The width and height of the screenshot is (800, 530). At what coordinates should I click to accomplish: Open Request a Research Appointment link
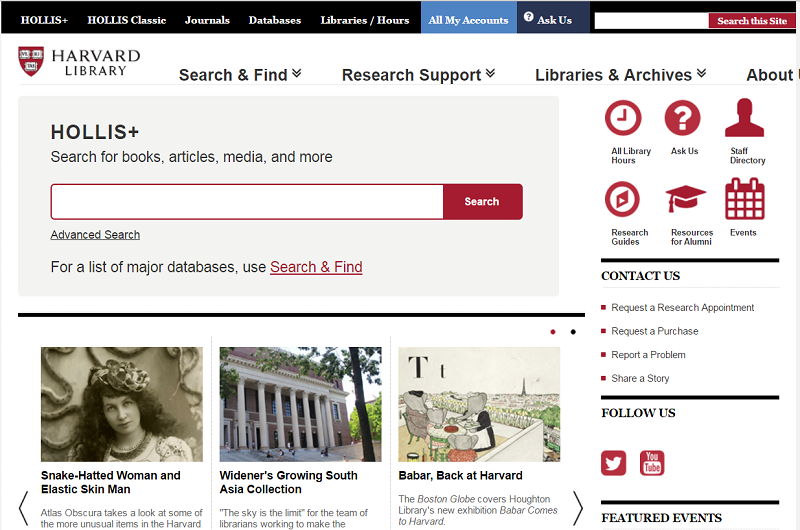(x=682, y=308)
